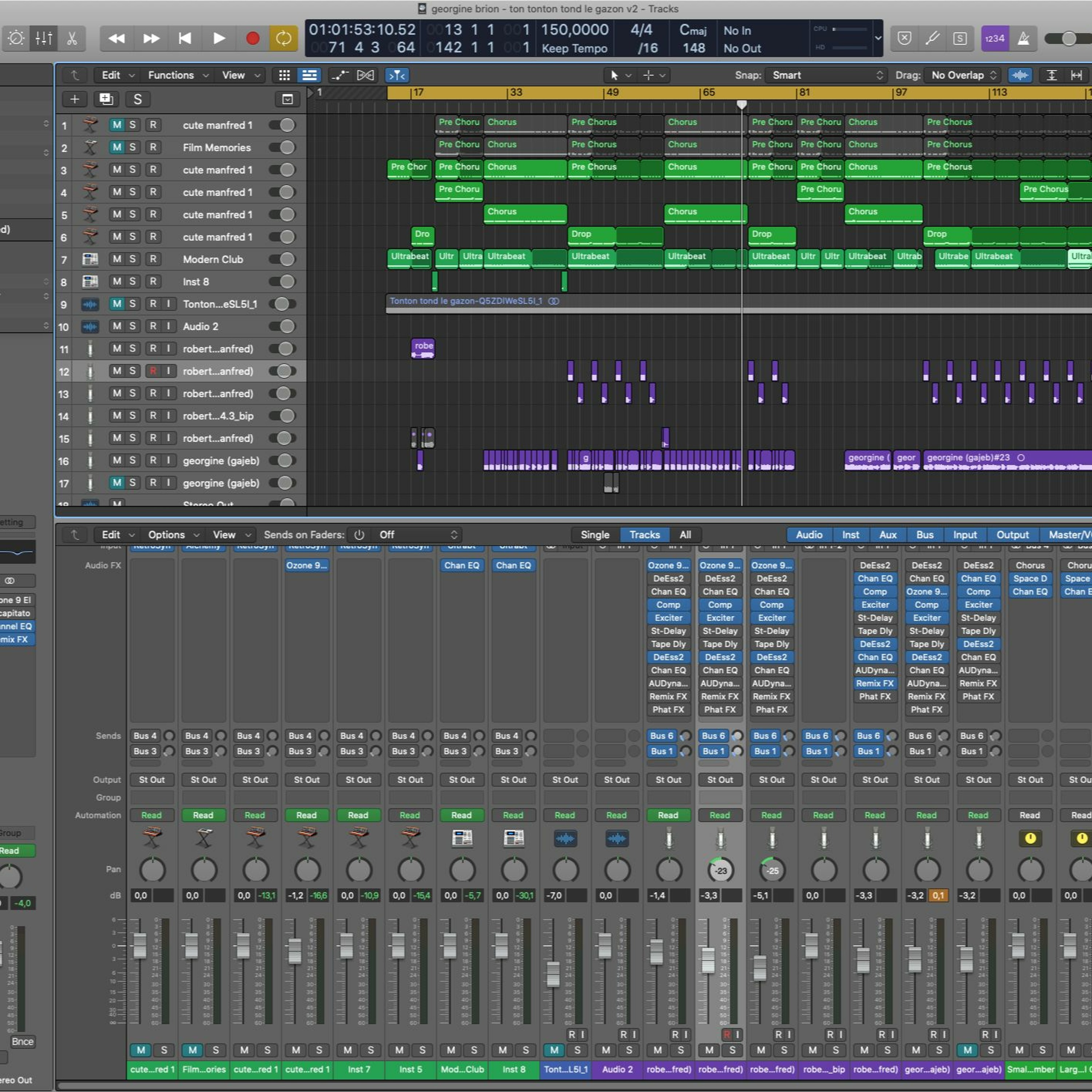Toggle the Aux channel filter in mixer
Screen dimensions: 1092x1092
coord(887,535)
